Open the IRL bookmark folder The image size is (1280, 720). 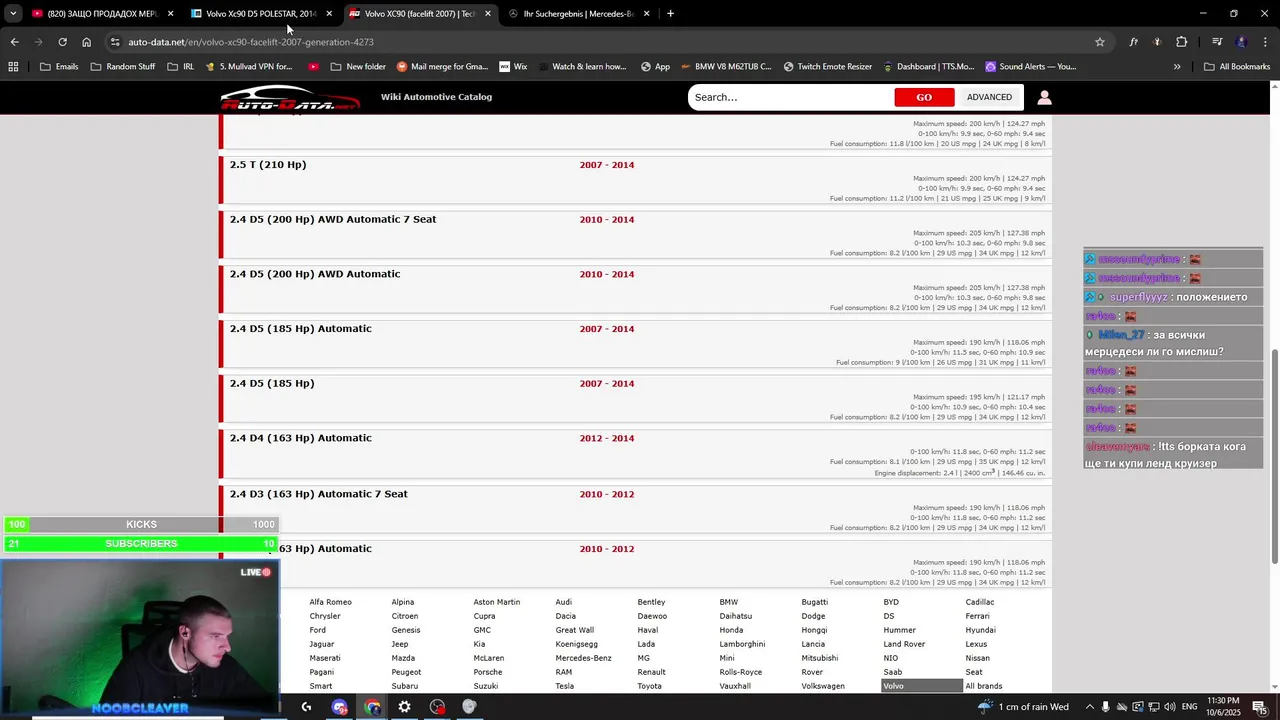181,67
